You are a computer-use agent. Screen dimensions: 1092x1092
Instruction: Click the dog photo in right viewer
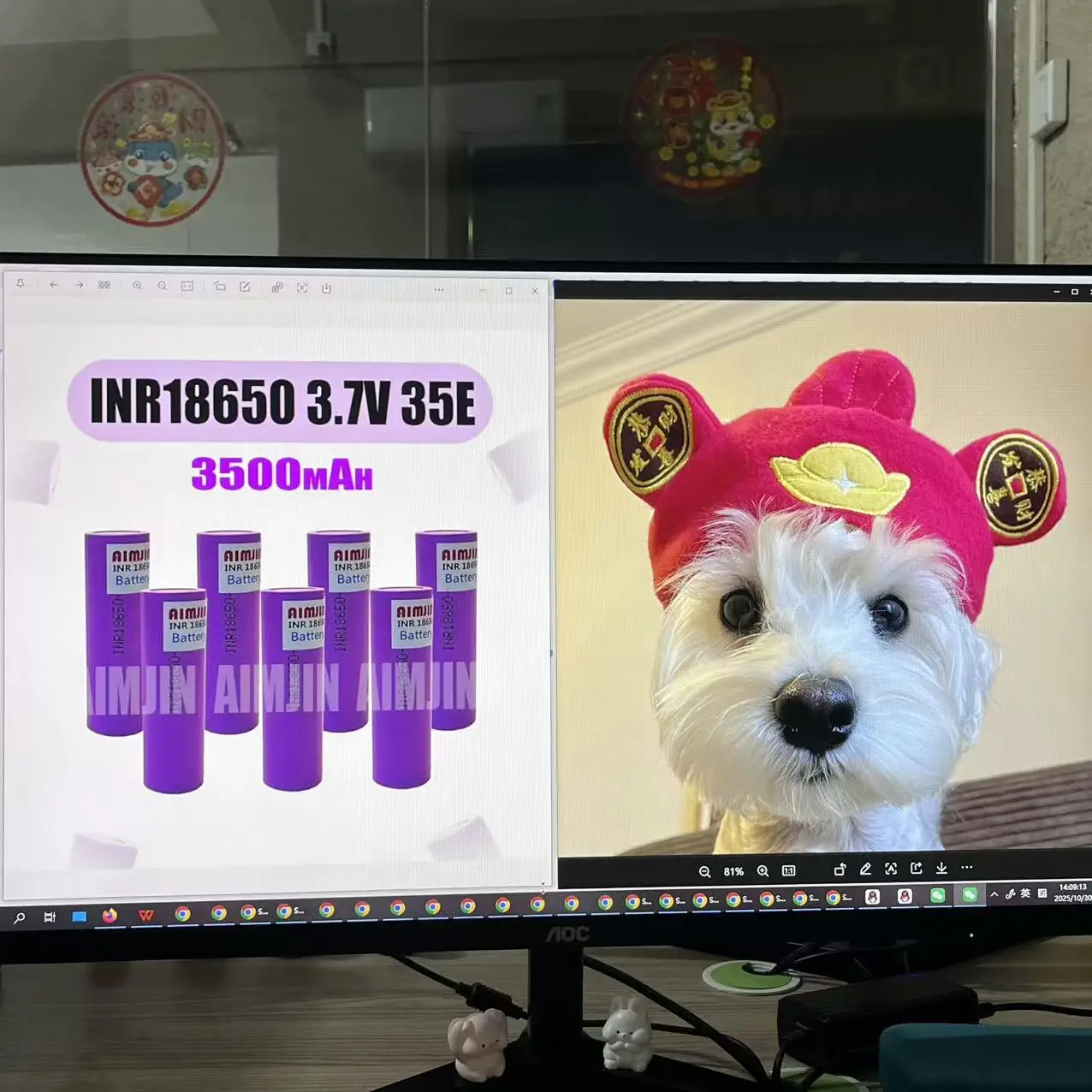[x=825, y=575]
